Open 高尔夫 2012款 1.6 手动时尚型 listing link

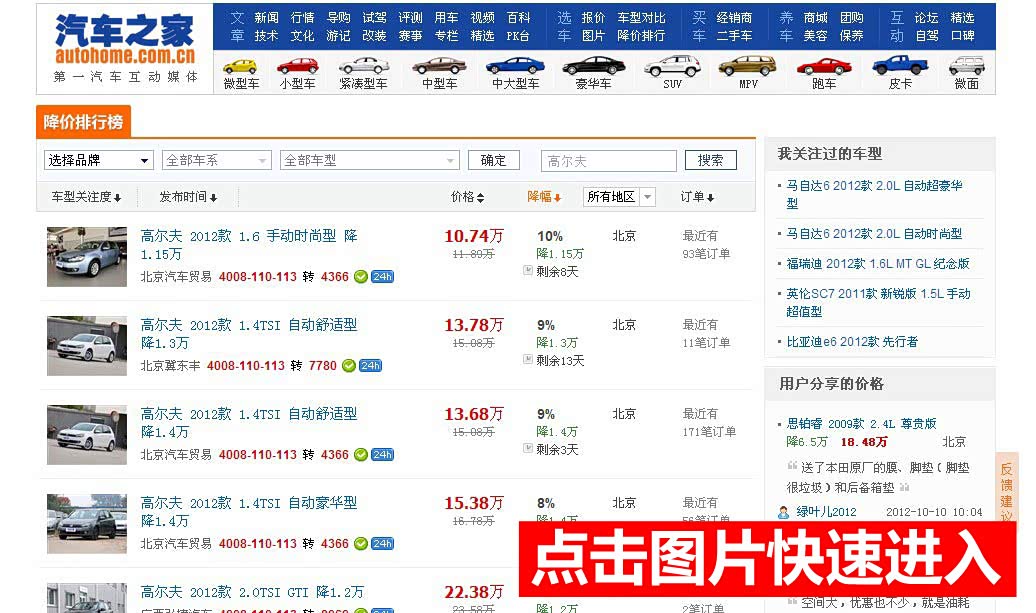249,244
